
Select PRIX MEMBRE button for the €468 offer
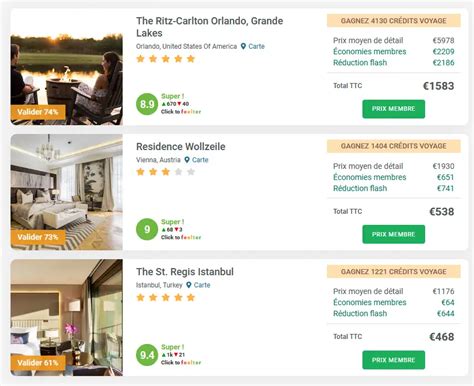pyautogui.click(x=393, y=360)
